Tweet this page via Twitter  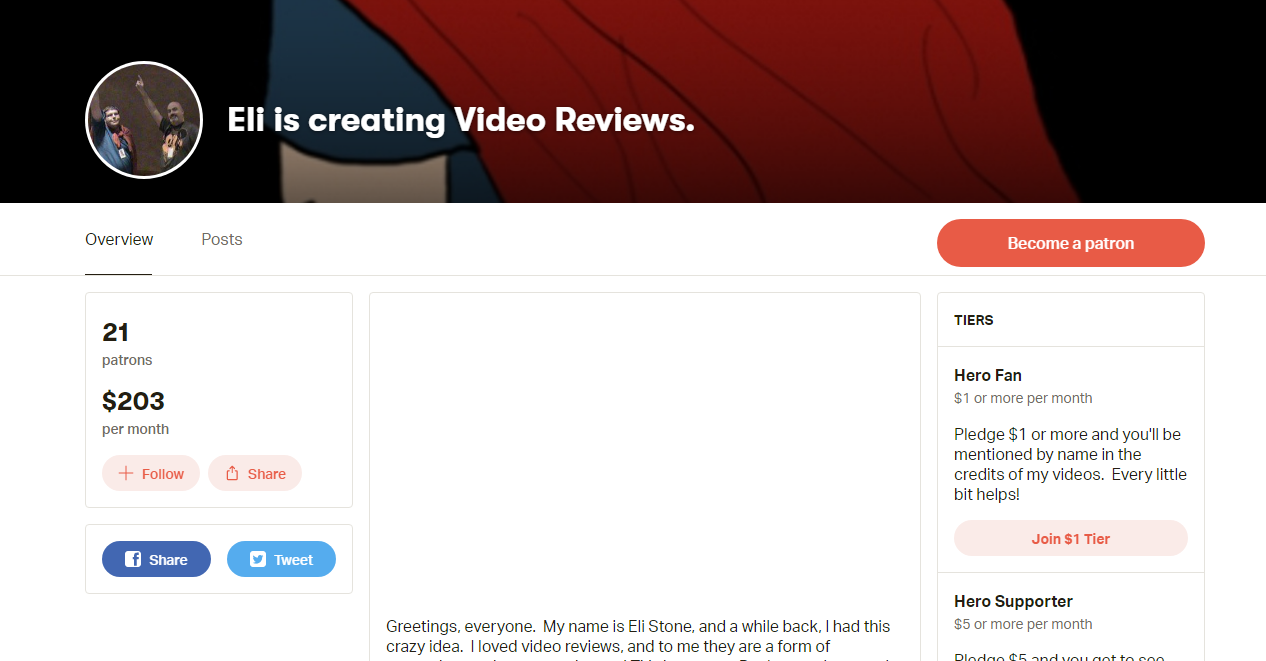pyautogui.click(x=281, y=560)
